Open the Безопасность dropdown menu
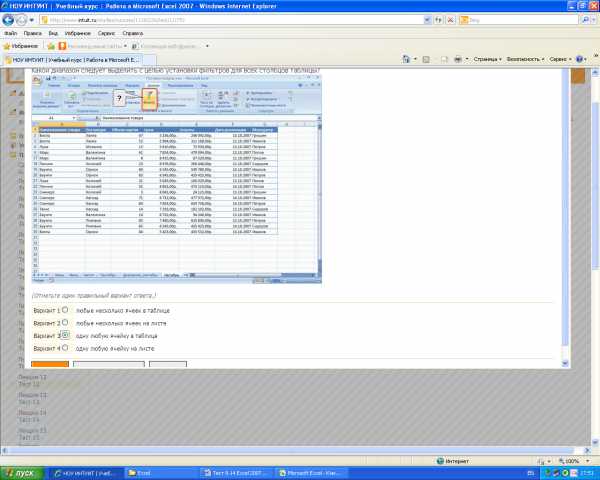The height and width of the screenshot is (480, 600). (x=525, y=59)
